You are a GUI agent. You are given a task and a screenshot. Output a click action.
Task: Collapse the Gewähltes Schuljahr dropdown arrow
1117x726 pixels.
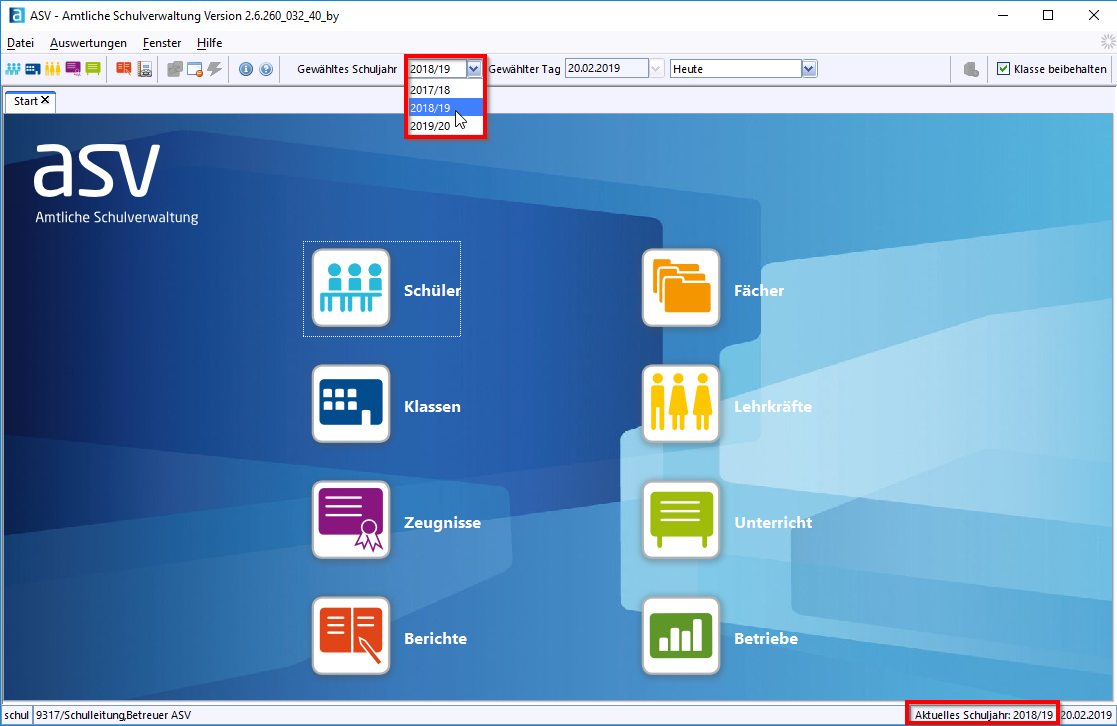tap(474, 69)
